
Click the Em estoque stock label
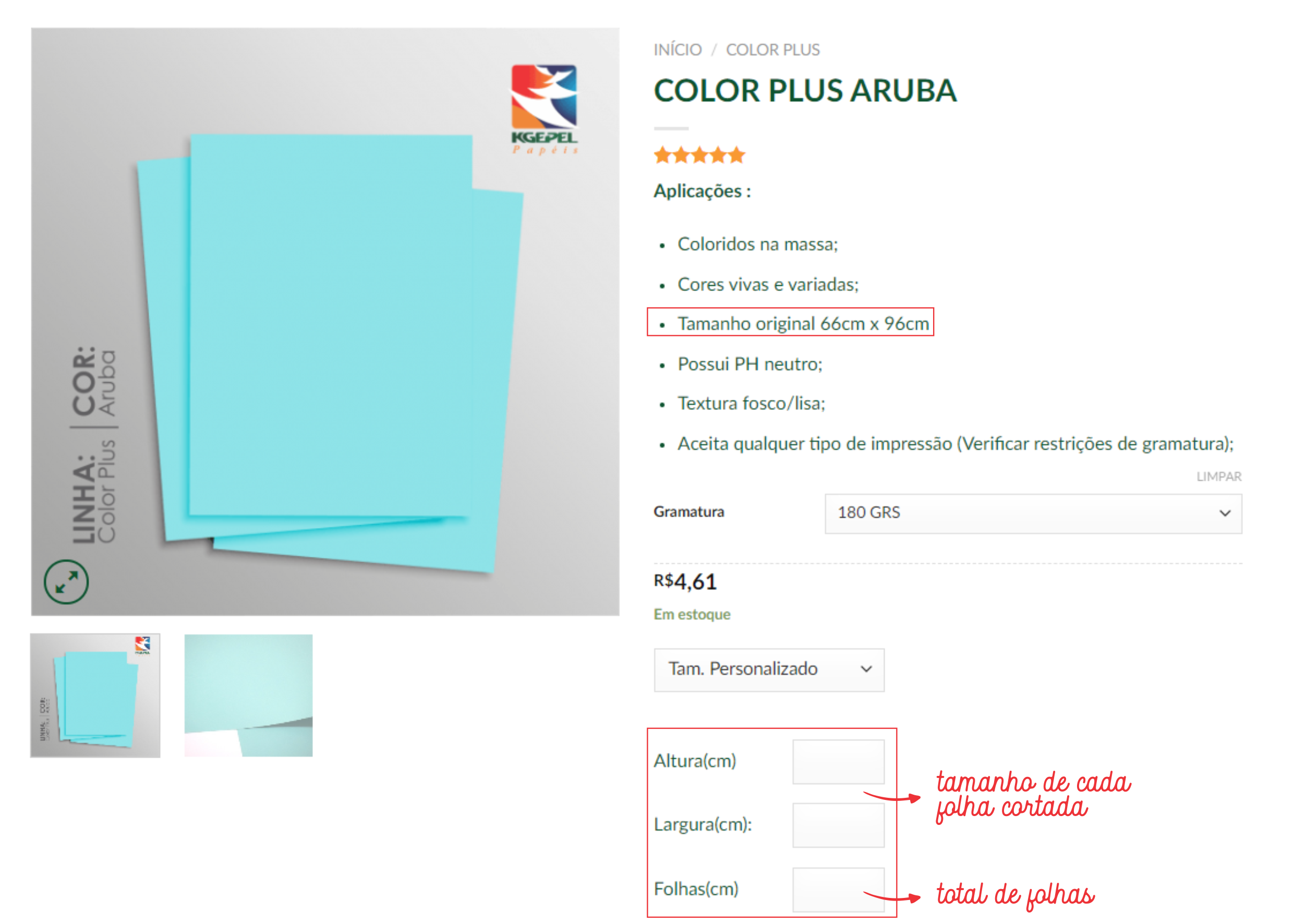[x=692, y=614]
